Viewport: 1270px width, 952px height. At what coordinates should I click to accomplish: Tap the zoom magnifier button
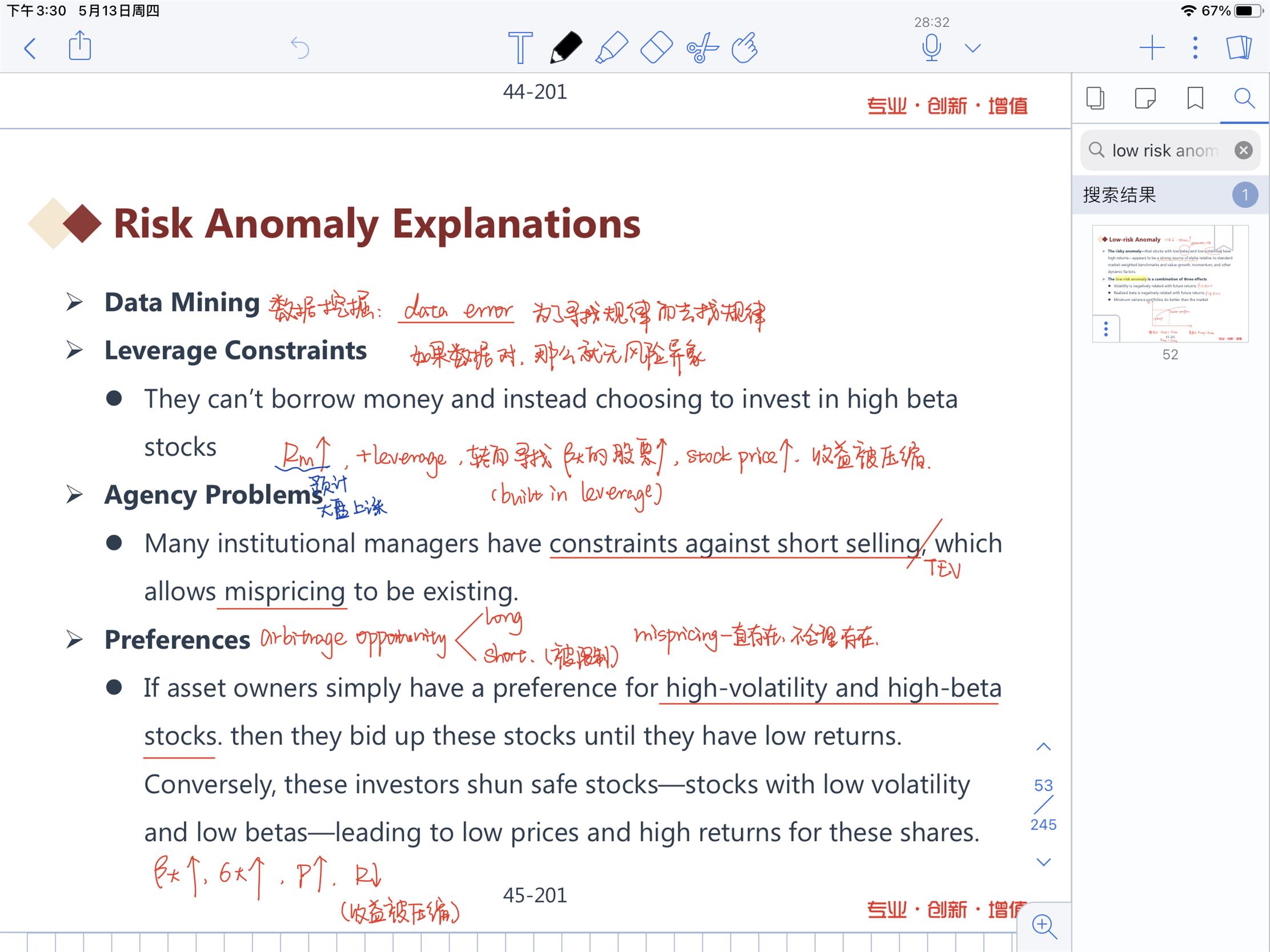pos(1044,925)
